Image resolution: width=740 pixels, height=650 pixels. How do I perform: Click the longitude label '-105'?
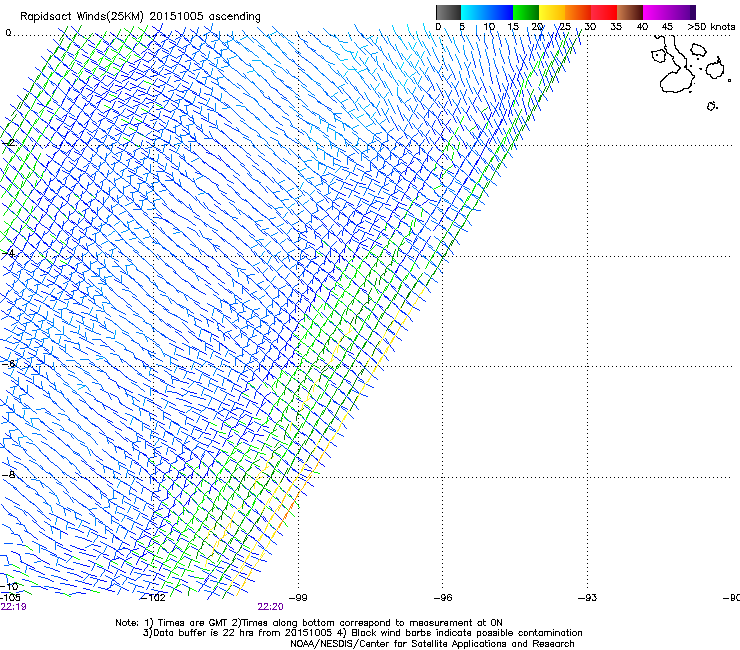(x=10, y=597)
